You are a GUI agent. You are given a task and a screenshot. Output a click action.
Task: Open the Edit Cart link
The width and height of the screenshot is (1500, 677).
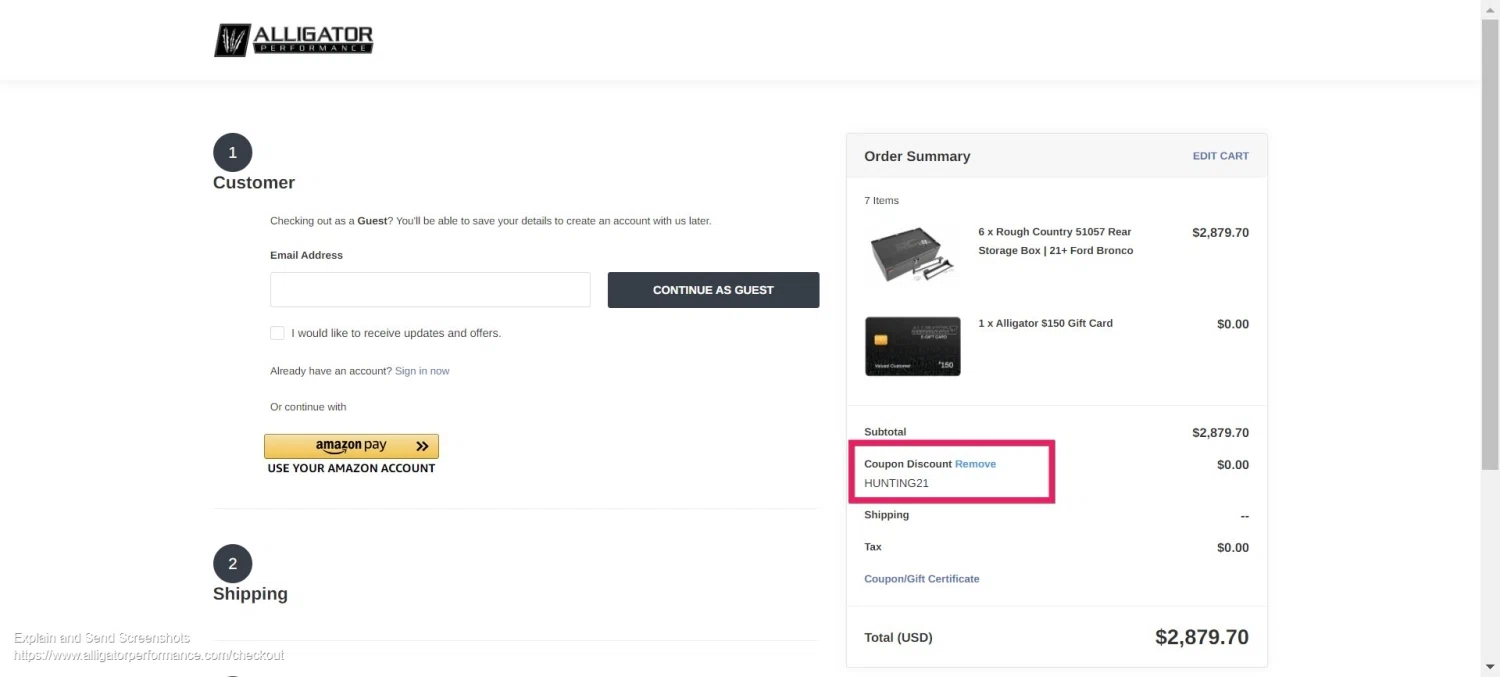(1220, 156)
